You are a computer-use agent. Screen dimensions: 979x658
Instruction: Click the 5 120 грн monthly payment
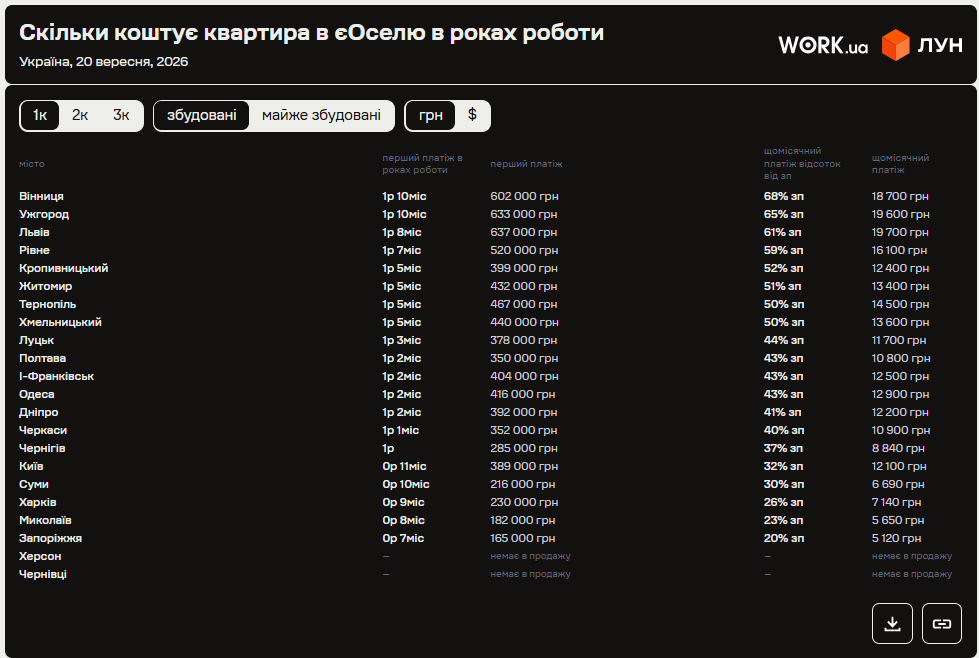(897, 539)
